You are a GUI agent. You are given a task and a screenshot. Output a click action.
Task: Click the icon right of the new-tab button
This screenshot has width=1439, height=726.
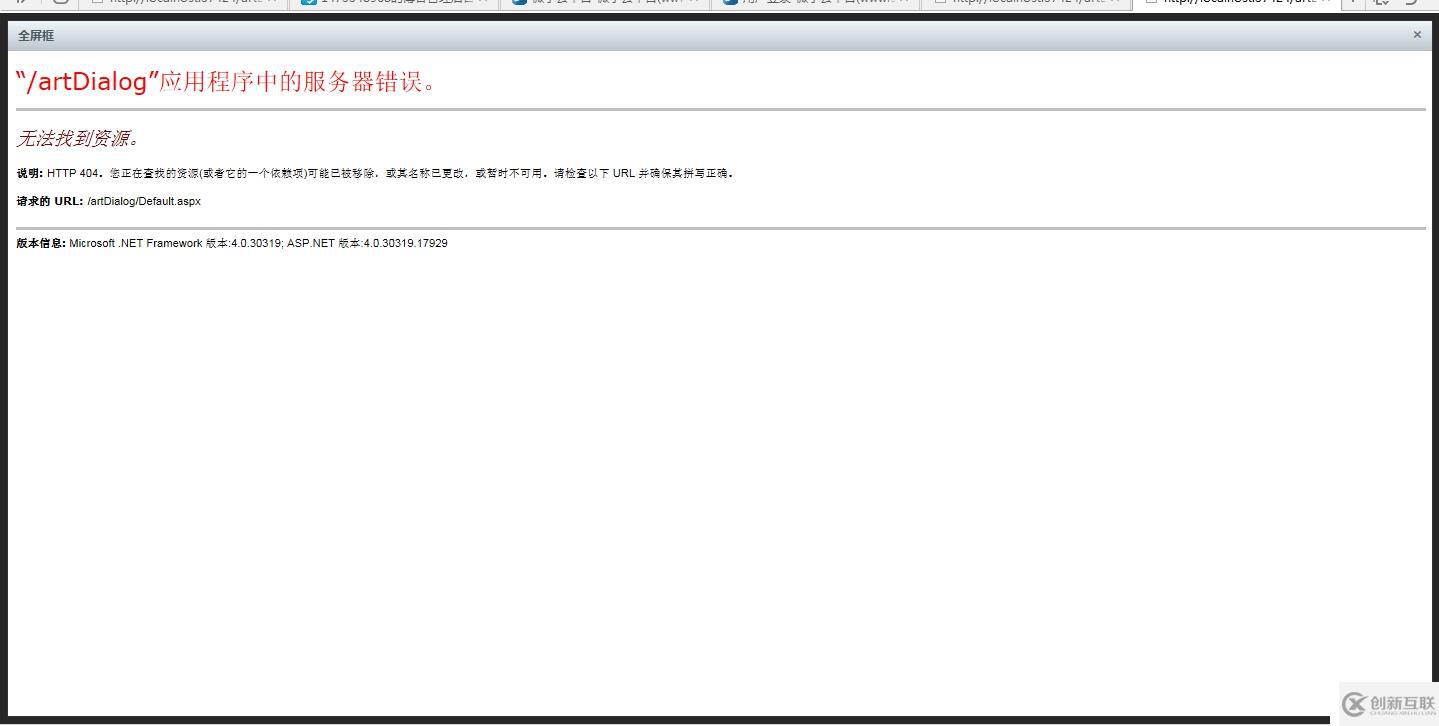(x=1382, y=3)
